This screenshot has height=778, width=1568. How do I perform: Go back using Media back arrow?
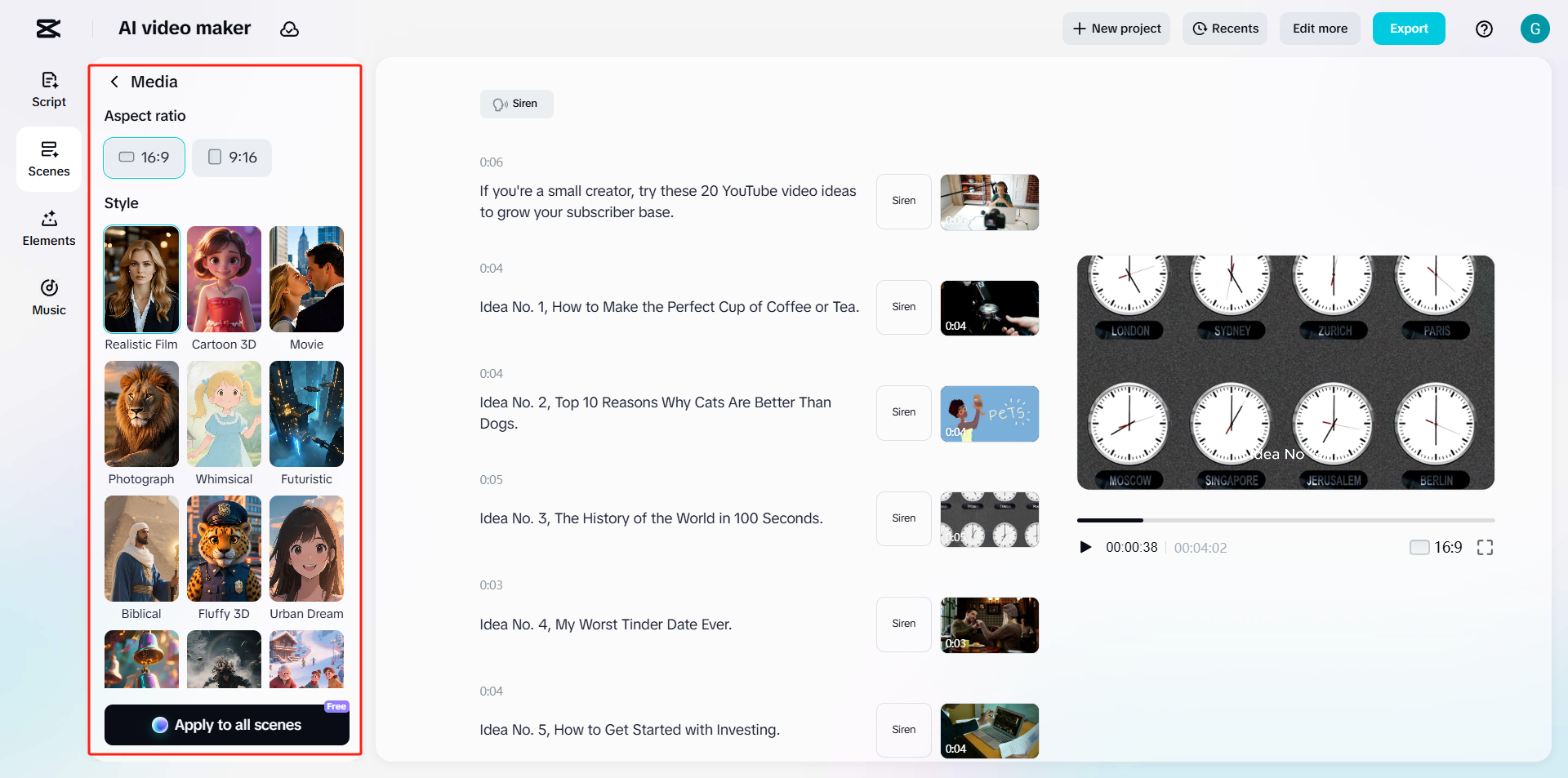click(x=114, y=82)
